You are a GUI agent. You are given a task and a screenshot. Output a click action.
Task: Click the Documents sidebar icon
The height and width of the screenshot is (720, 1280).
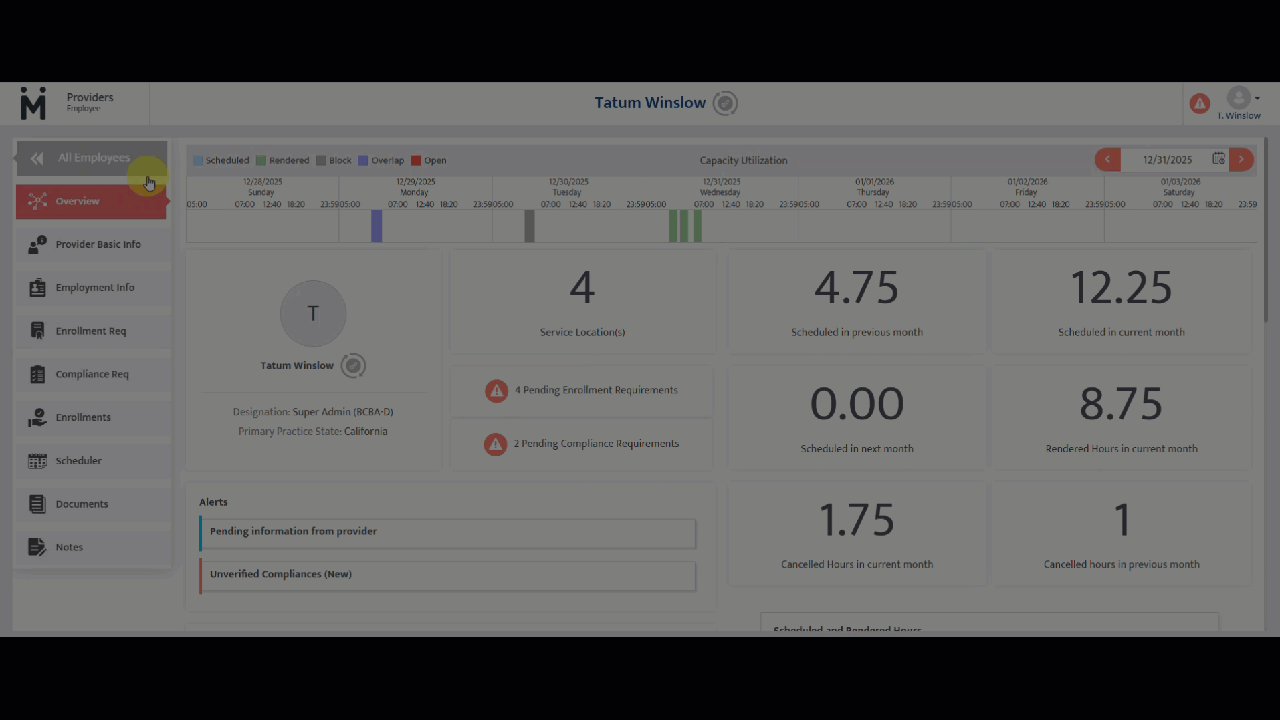point(37,504)
